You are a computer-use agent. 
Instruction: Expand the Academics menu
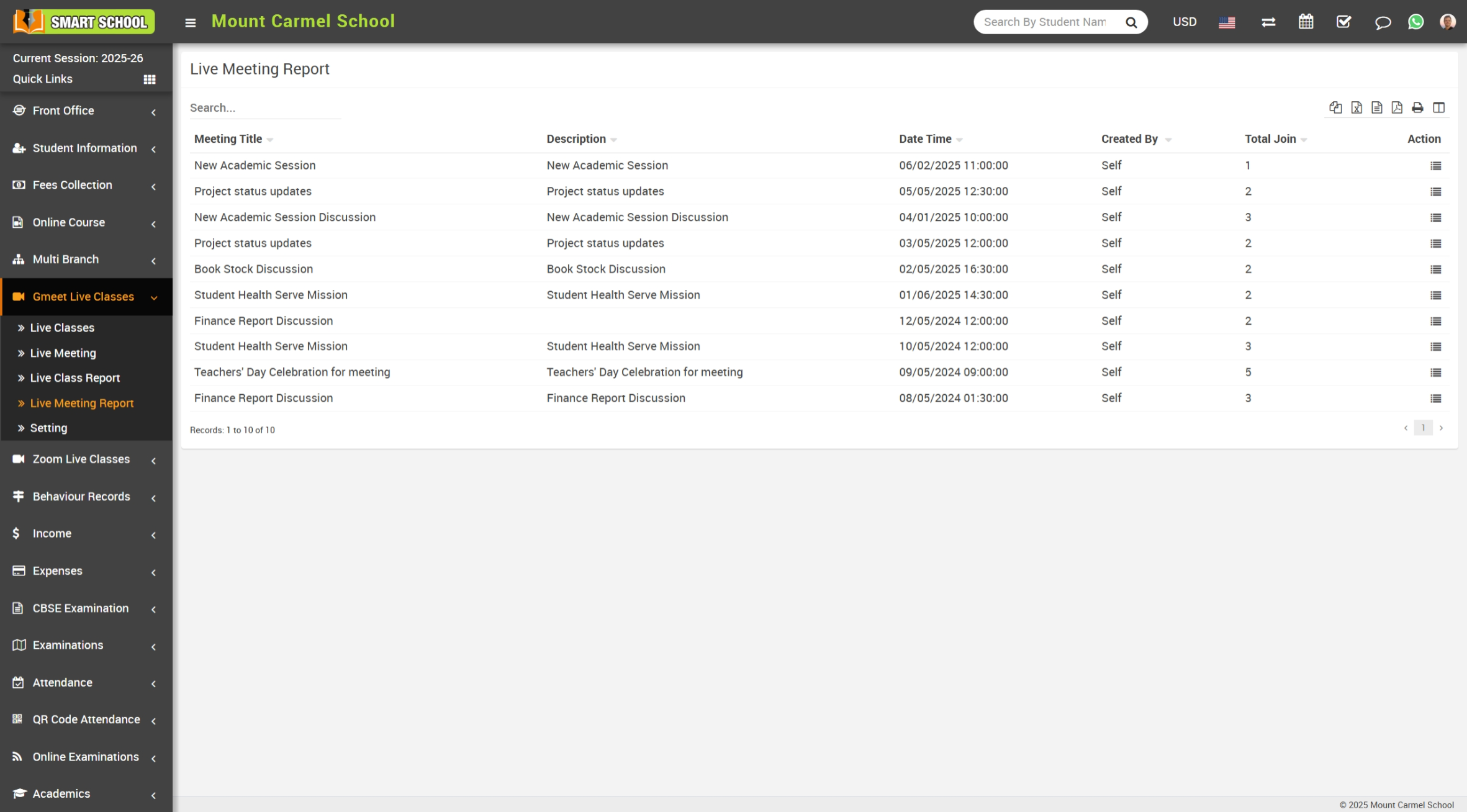click(x=86, y=794)
